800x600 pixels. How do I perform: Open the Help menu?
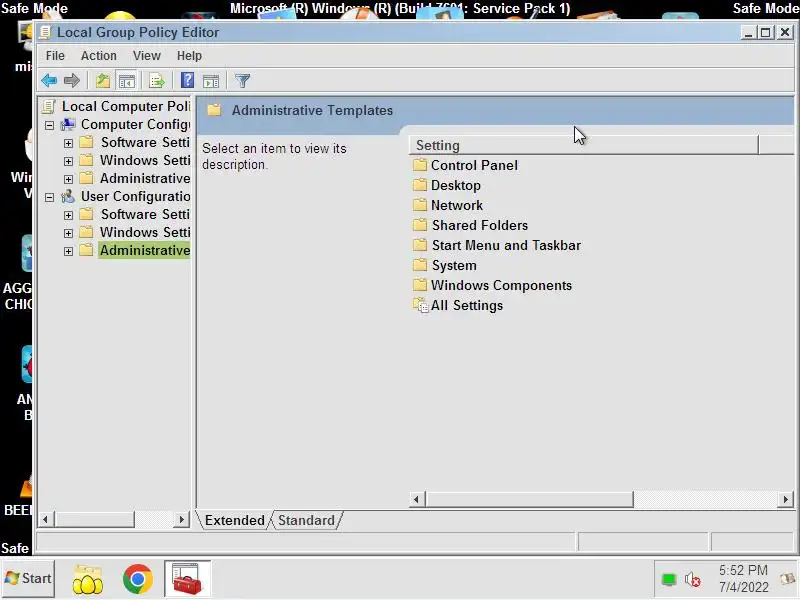[x=189, y=56]
